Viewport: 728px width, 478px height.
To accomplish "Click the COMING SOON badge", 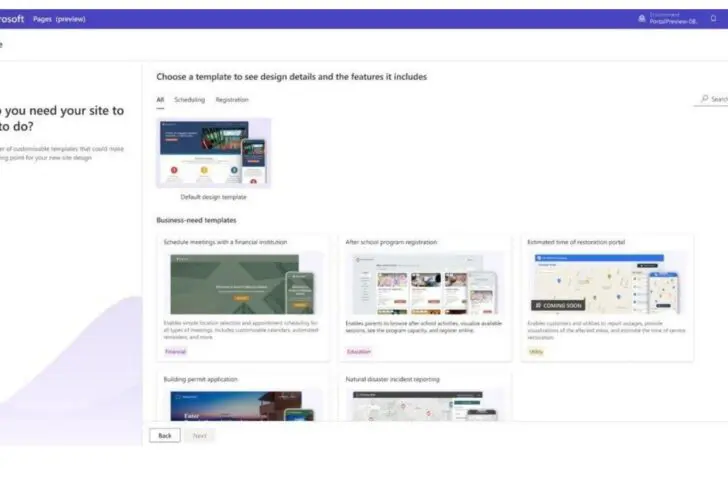I will pos(558,305).
